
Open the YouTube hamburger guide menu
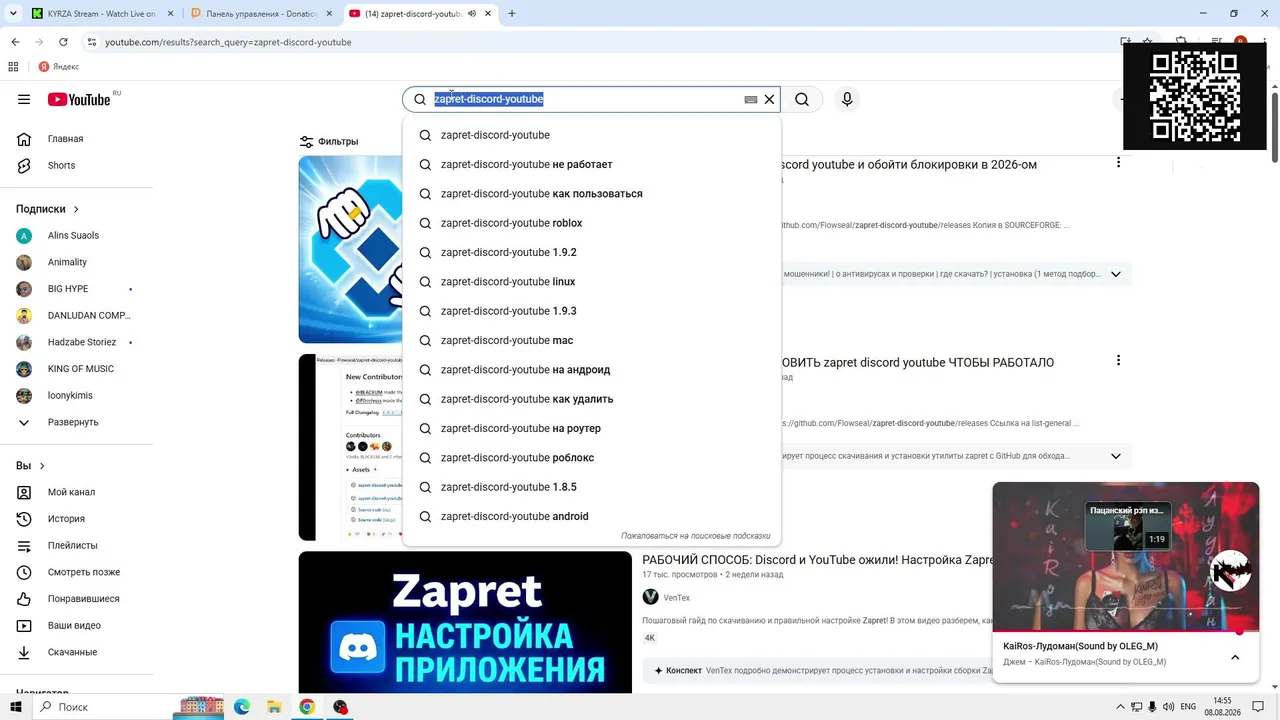coord(24,99)
